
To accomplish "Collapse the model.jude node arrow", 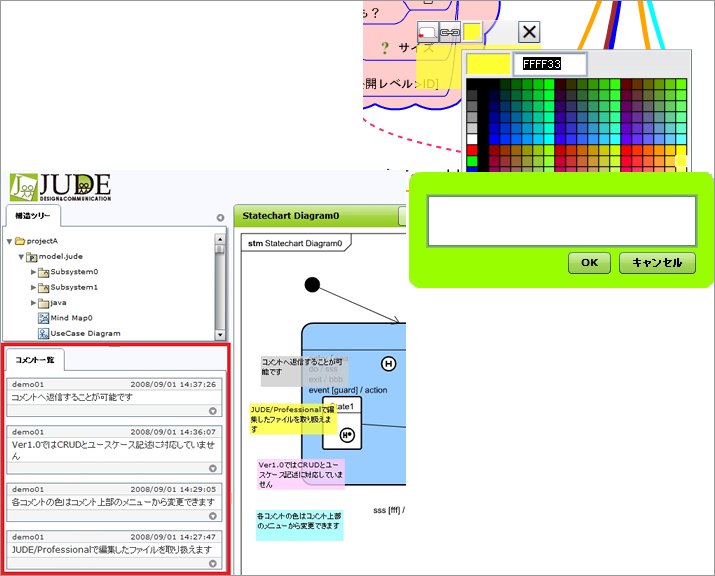I will pyautogui.click(x=21, y=257).
